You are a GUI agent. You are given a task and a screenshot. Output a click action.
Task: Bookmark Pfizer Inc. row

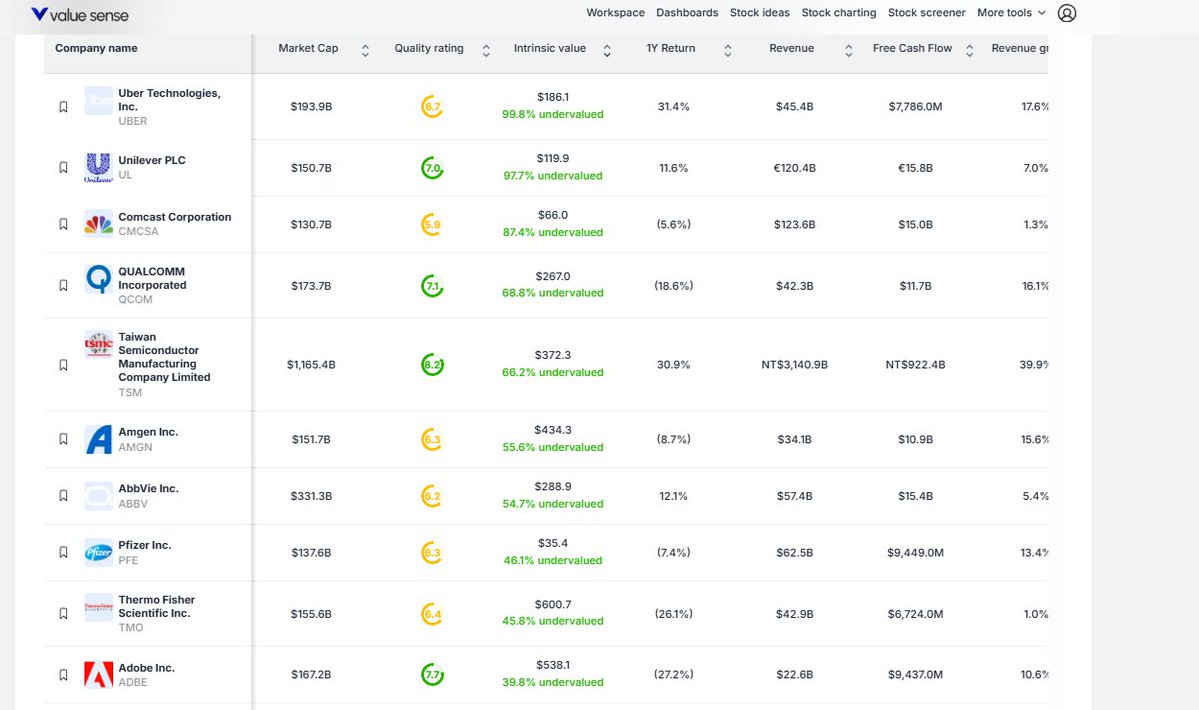(63, 552)
